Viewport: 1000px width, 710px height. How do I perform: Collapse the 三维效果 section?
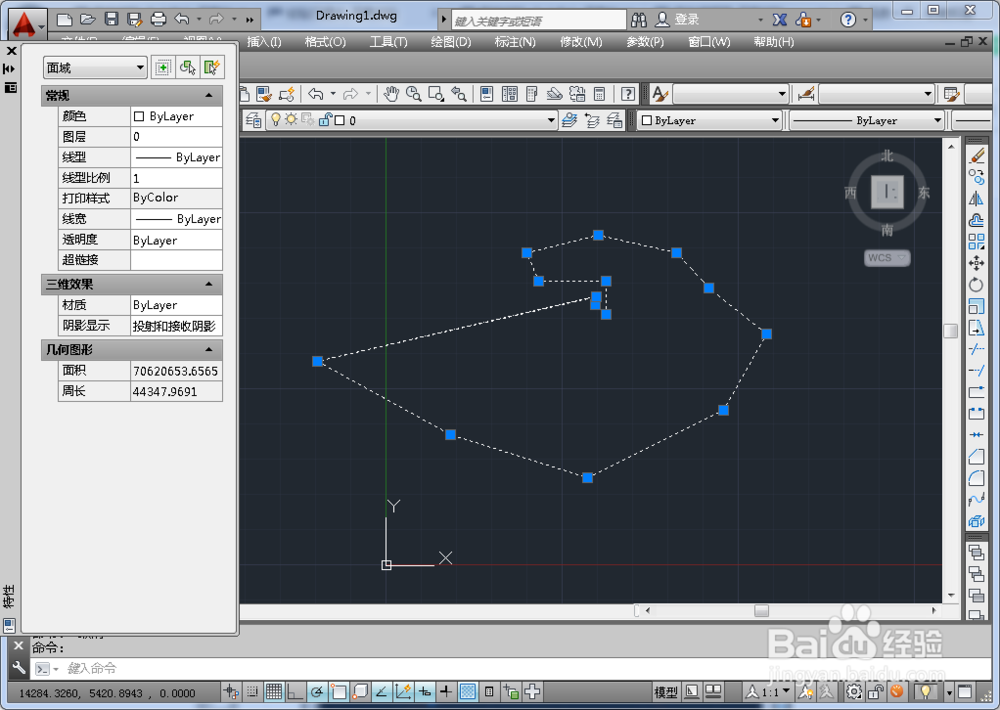pyautogui.click(x=209, y=284)
